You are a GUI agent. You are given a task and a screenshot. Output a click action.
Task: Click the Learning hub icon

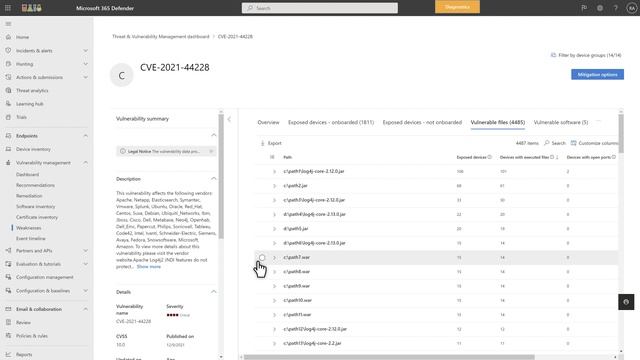tap(8, 104)
